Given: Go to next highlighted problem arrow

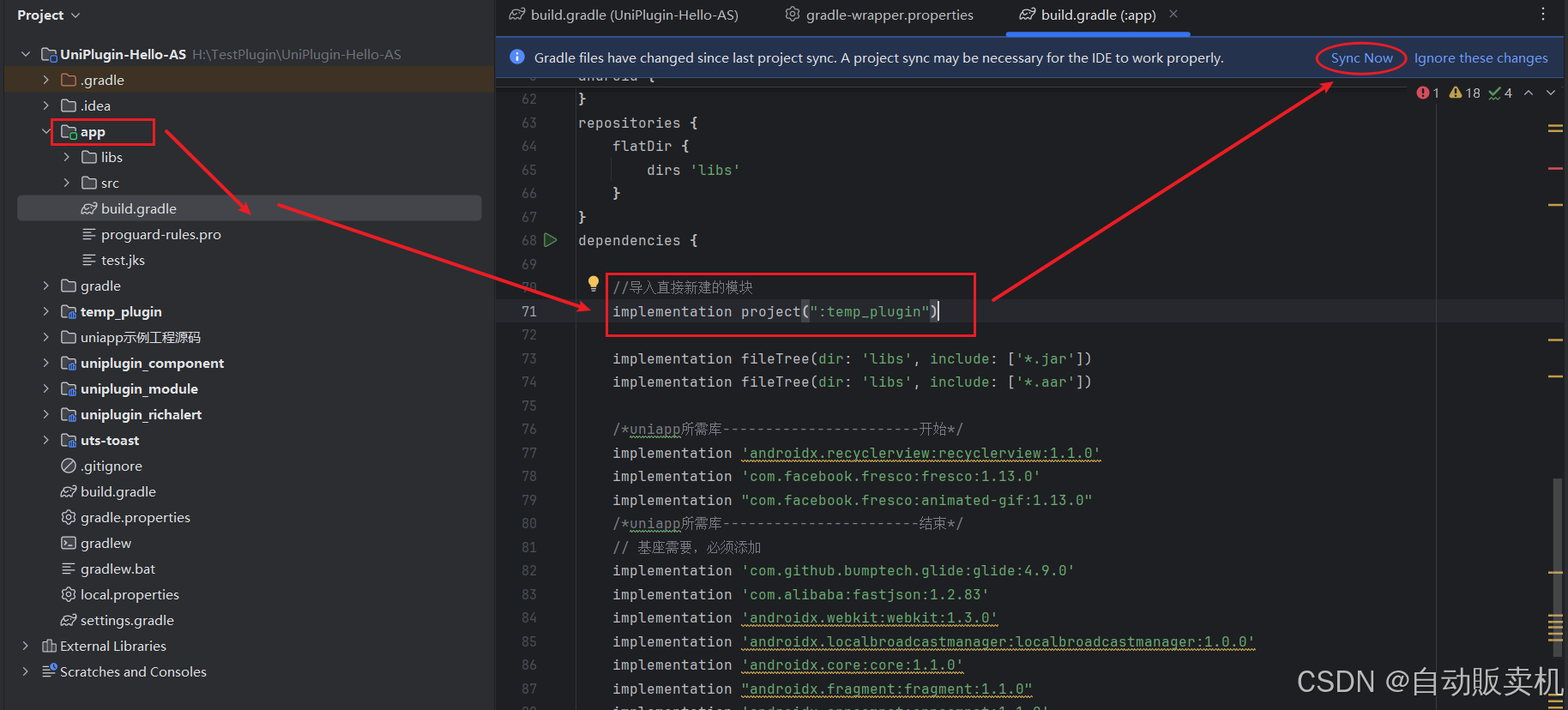Looking at the screenshot, I should [1551, 93].
